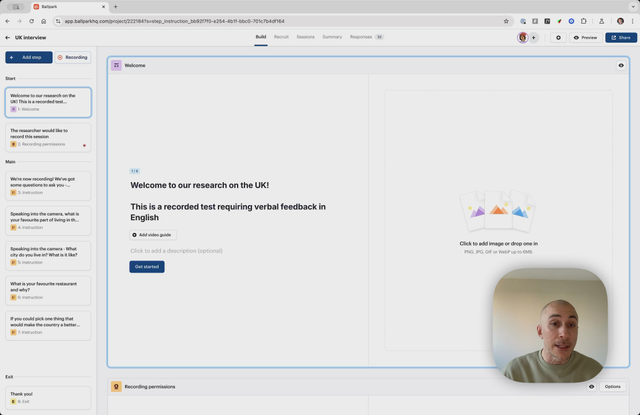Click the Add step button
This screenshot has height=415, width=640.
click(29, 58)
